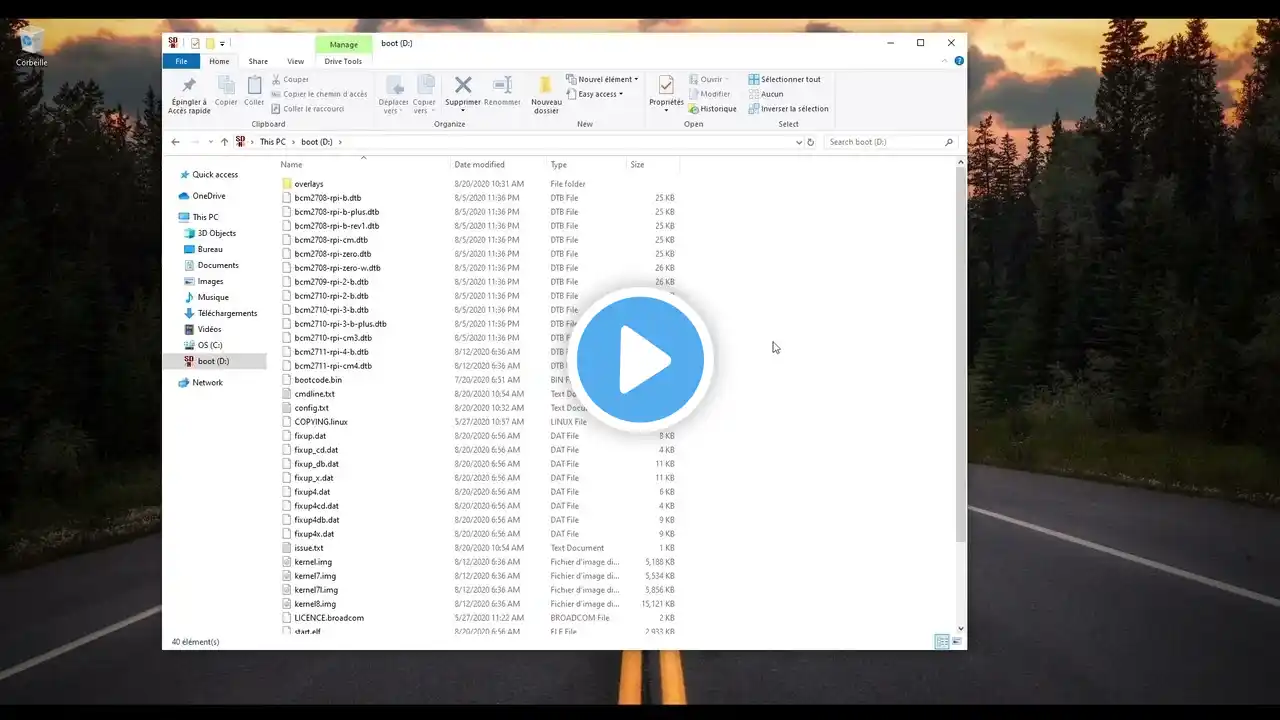Open the Drive Tools tab
This screenshot has height=720, width=1280.
tap(343, 61)
